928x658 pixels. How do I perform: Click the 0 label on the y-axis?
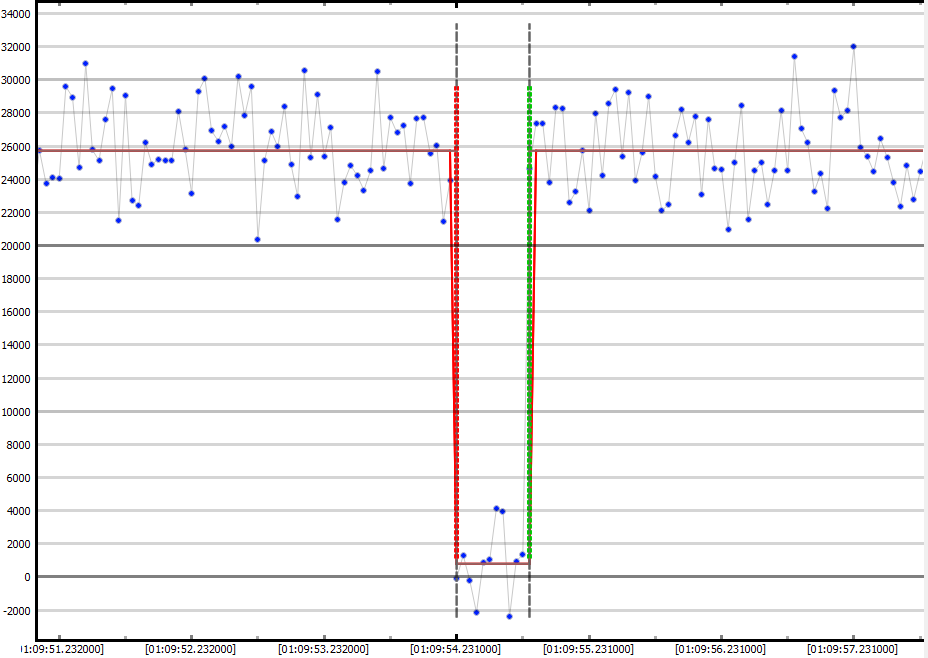click(x=28, y=577)
